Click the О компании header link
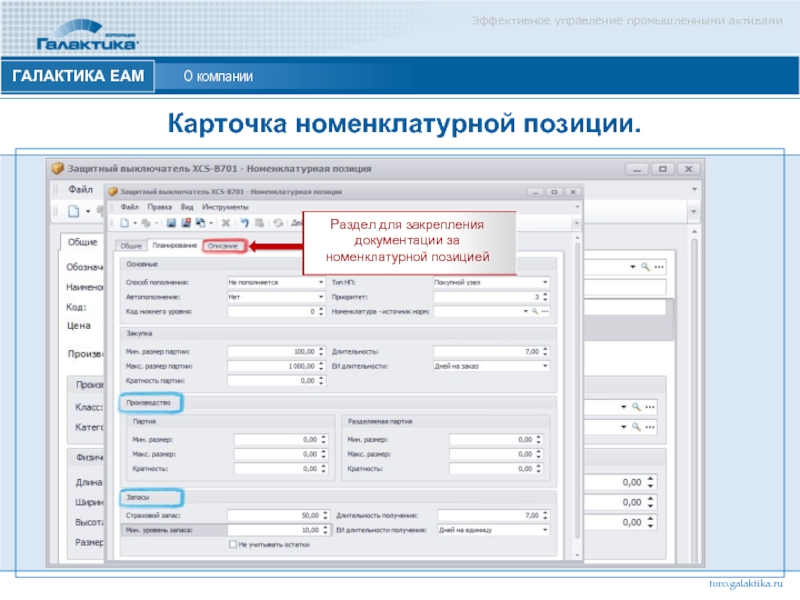 pyautogui.click(x=218, y=76)
